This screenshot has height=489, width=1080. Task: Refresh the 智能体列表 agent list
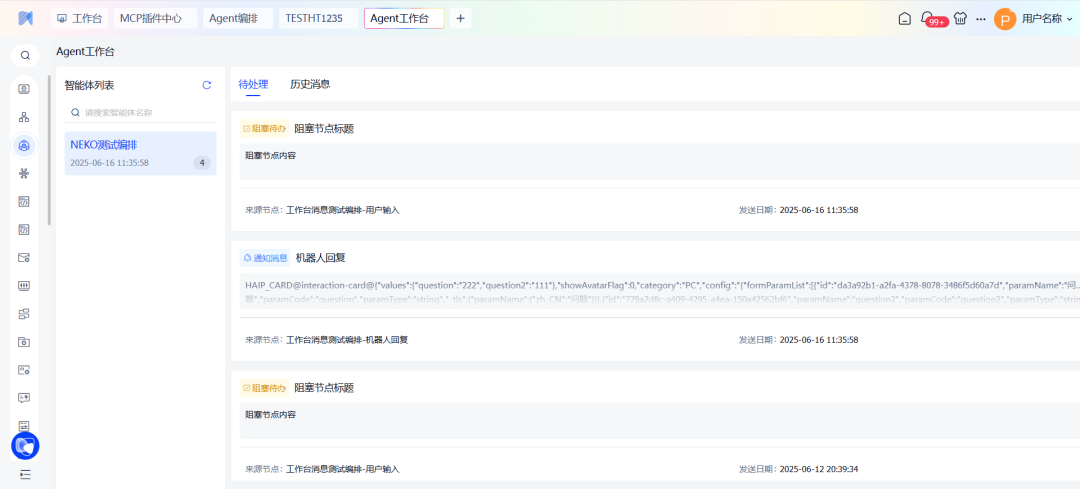click(207, 86)
